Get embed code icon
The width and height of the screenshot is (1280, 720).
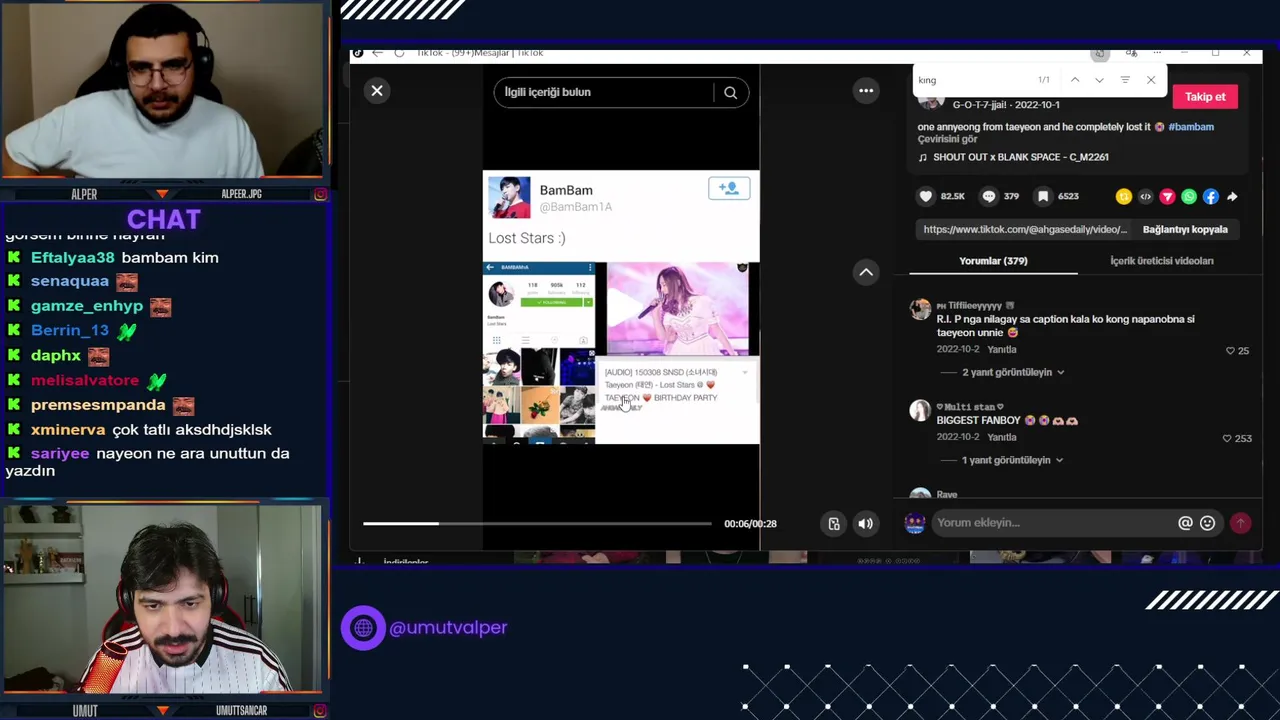[x=1146, y=197]
